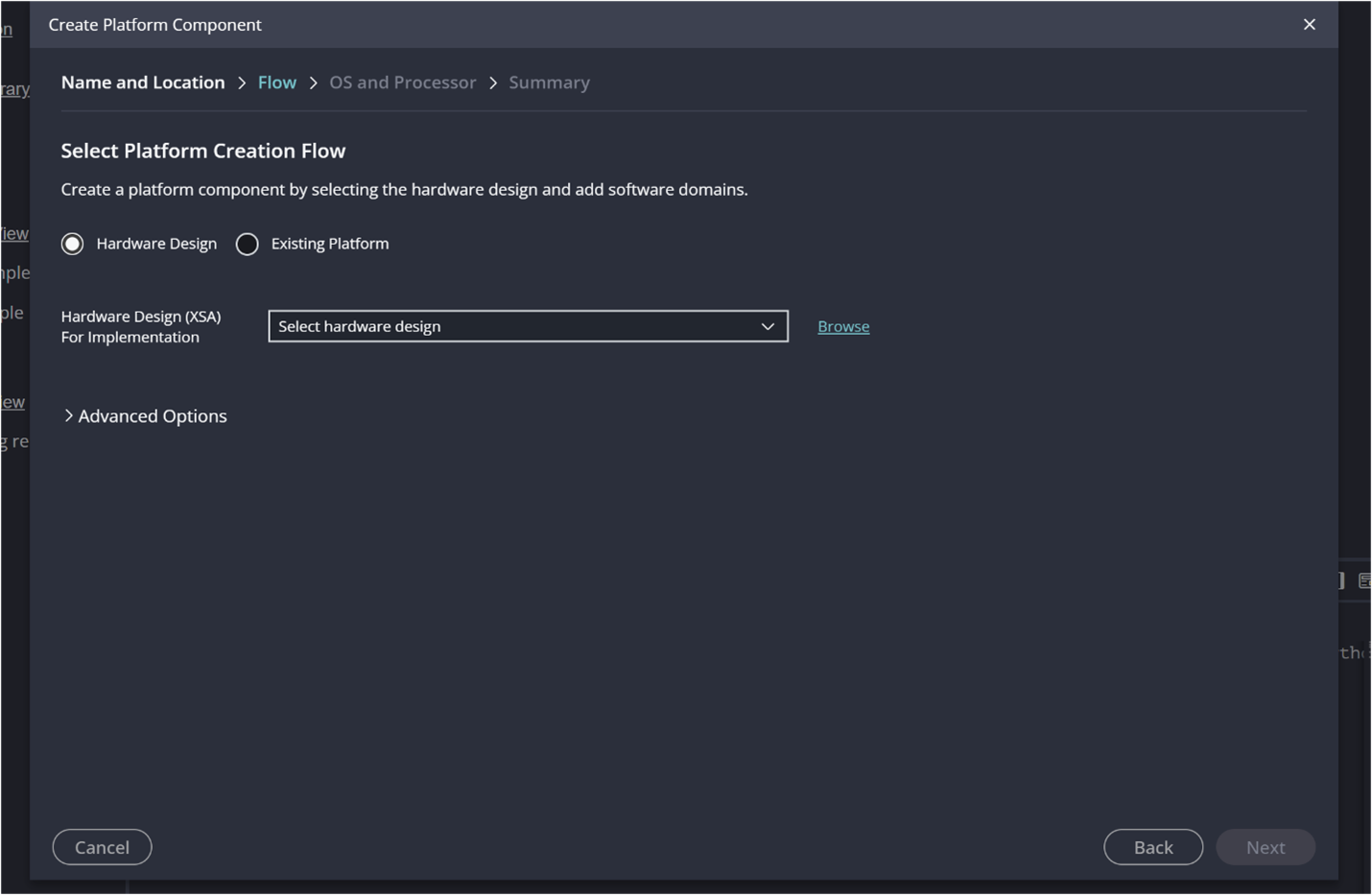Open the OS and Processor step

(x=402, y=82)
